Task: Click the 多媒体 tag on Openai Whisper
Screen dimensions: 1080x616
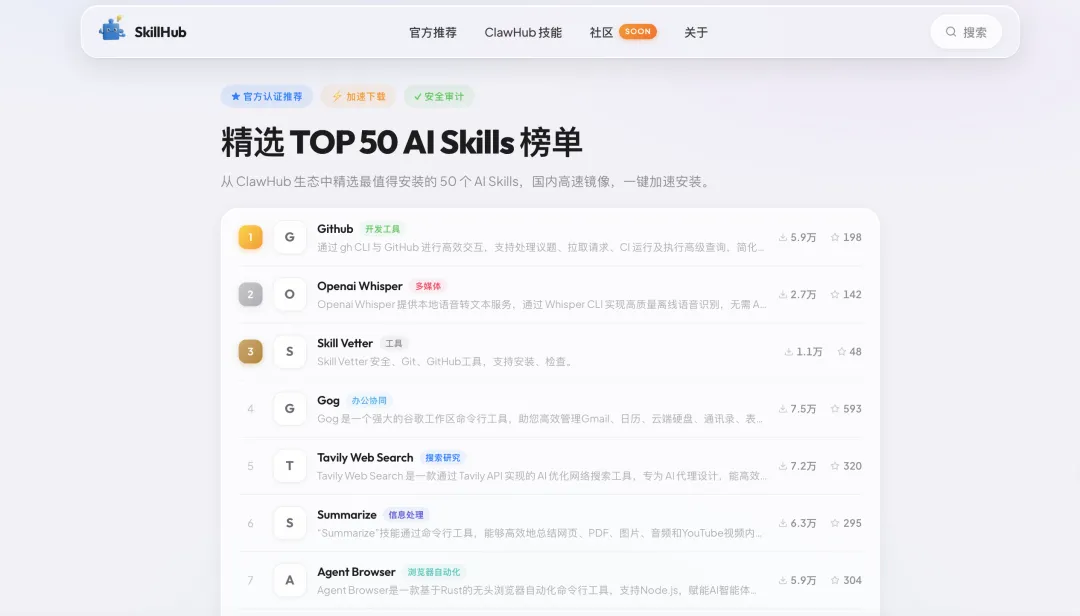Action: point(428,286)
